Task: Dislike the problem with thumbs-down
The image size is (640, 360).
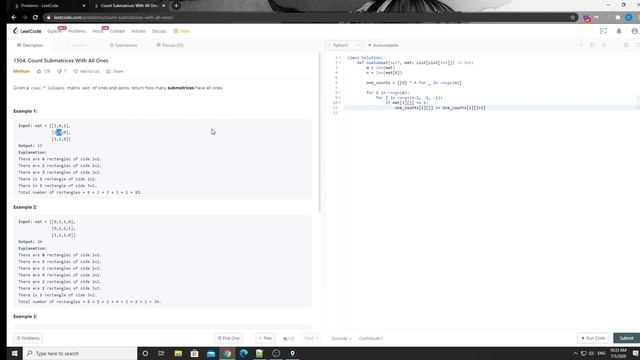Action: 62,71
